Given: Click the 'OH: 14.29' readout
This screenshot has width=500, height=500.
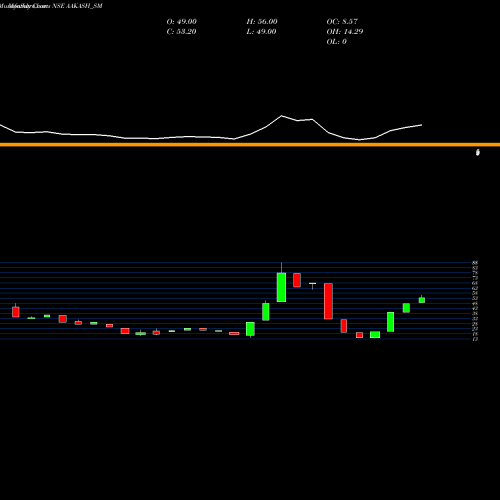Looking at the screenshot, I should click(345, 32).
